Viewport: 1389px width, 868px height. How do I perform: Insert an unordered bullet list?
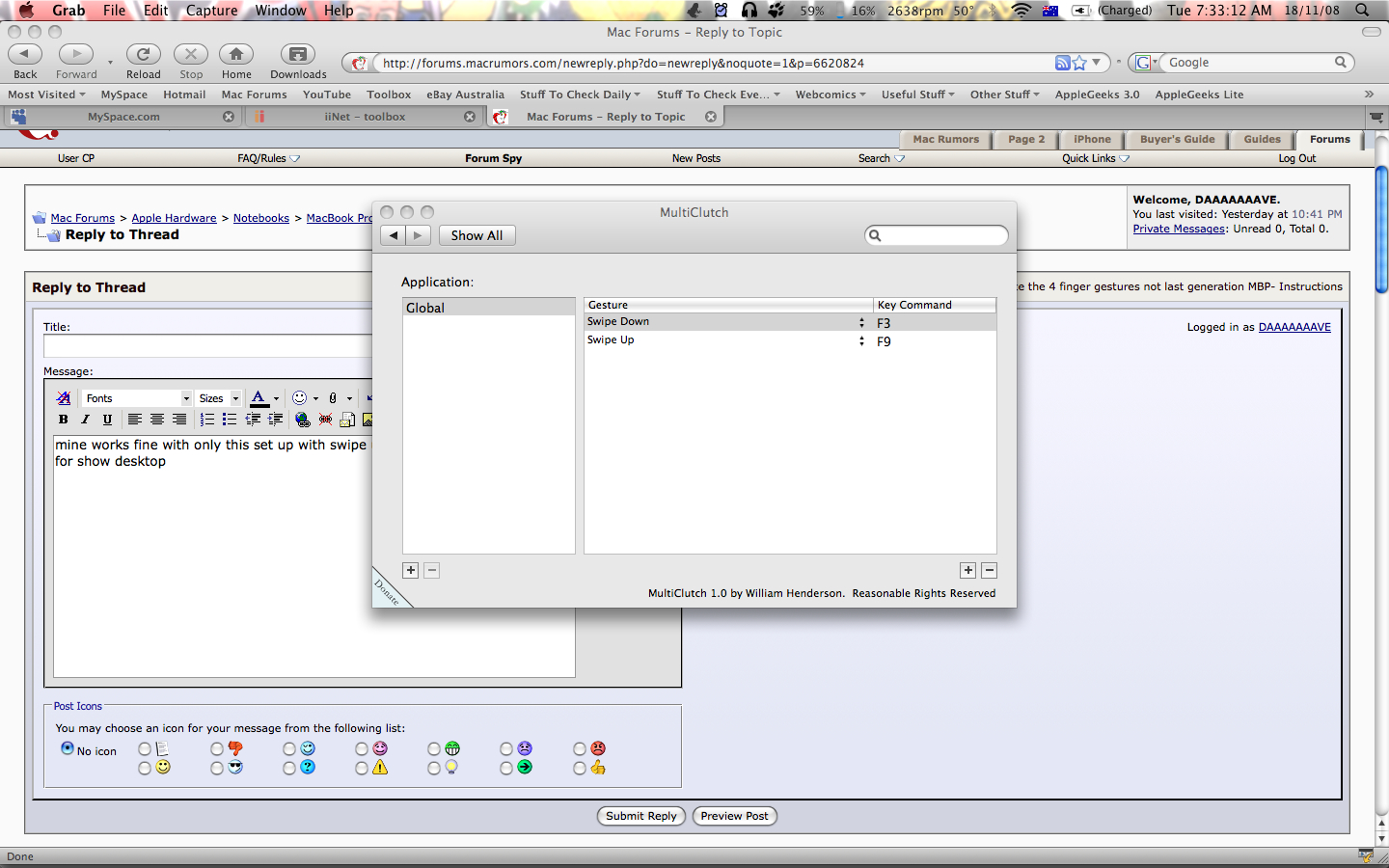(230, 420)
